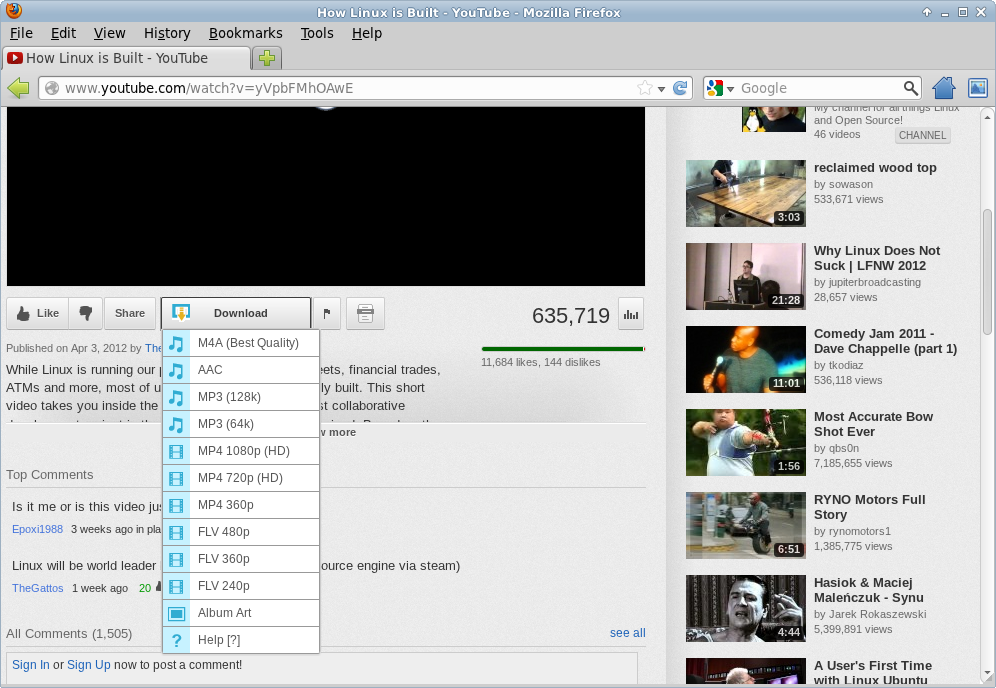The image size is (996, 688).
Task: Click the 635,719 view count
Action: point(570,315)
